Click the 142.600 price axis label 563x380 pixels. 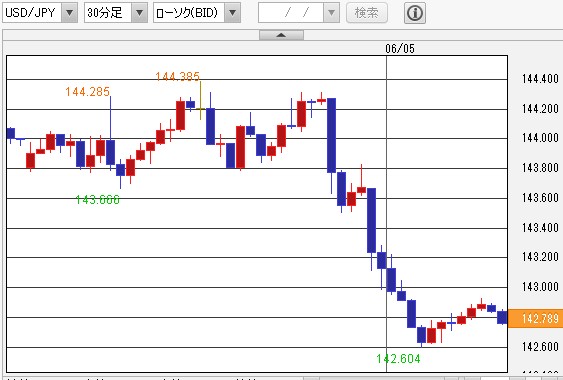pyautogui.click(x=540, y=347)
